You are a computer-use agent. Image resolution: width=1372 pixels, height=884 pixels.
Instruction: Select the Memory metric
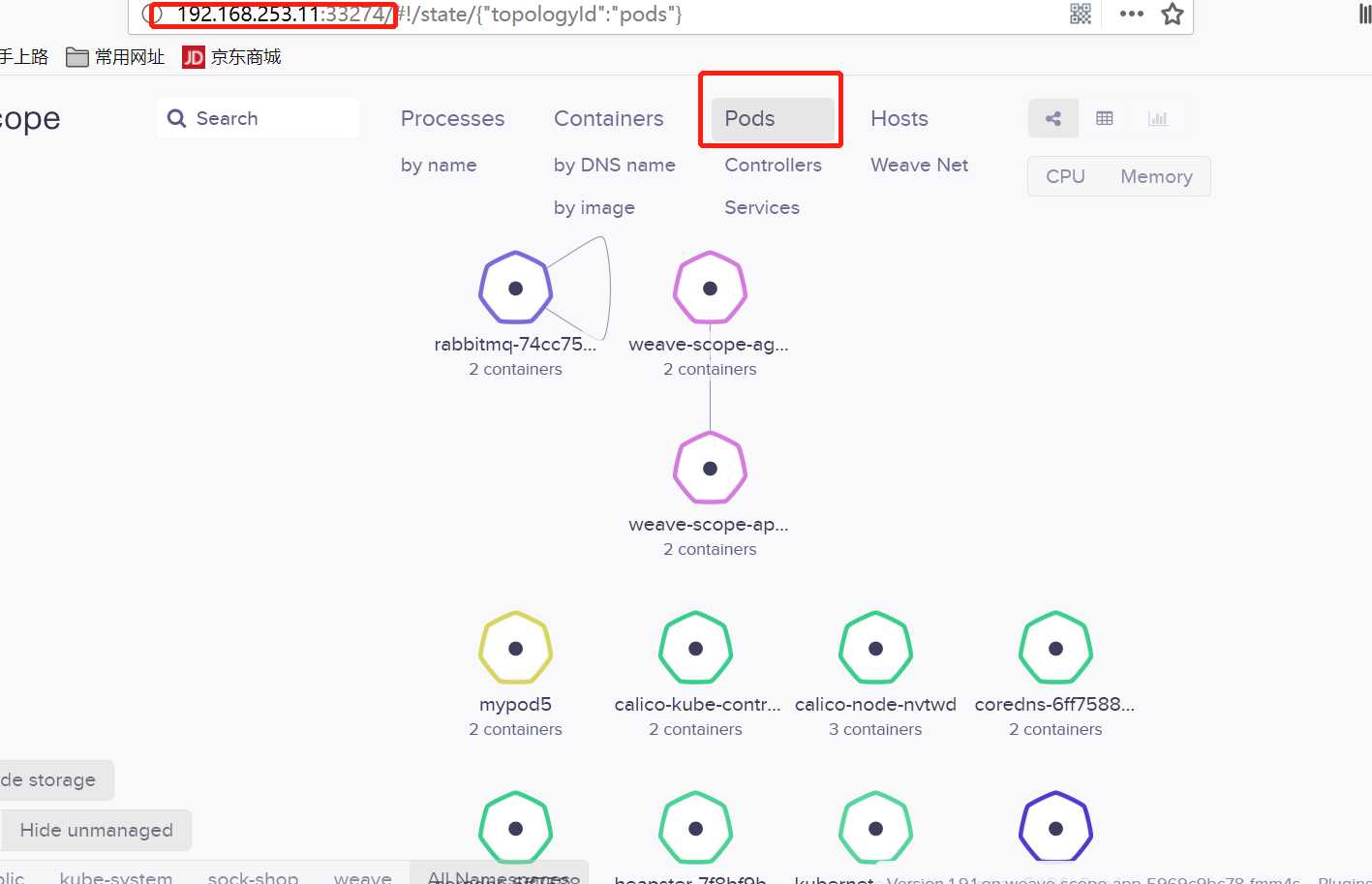1156,176
